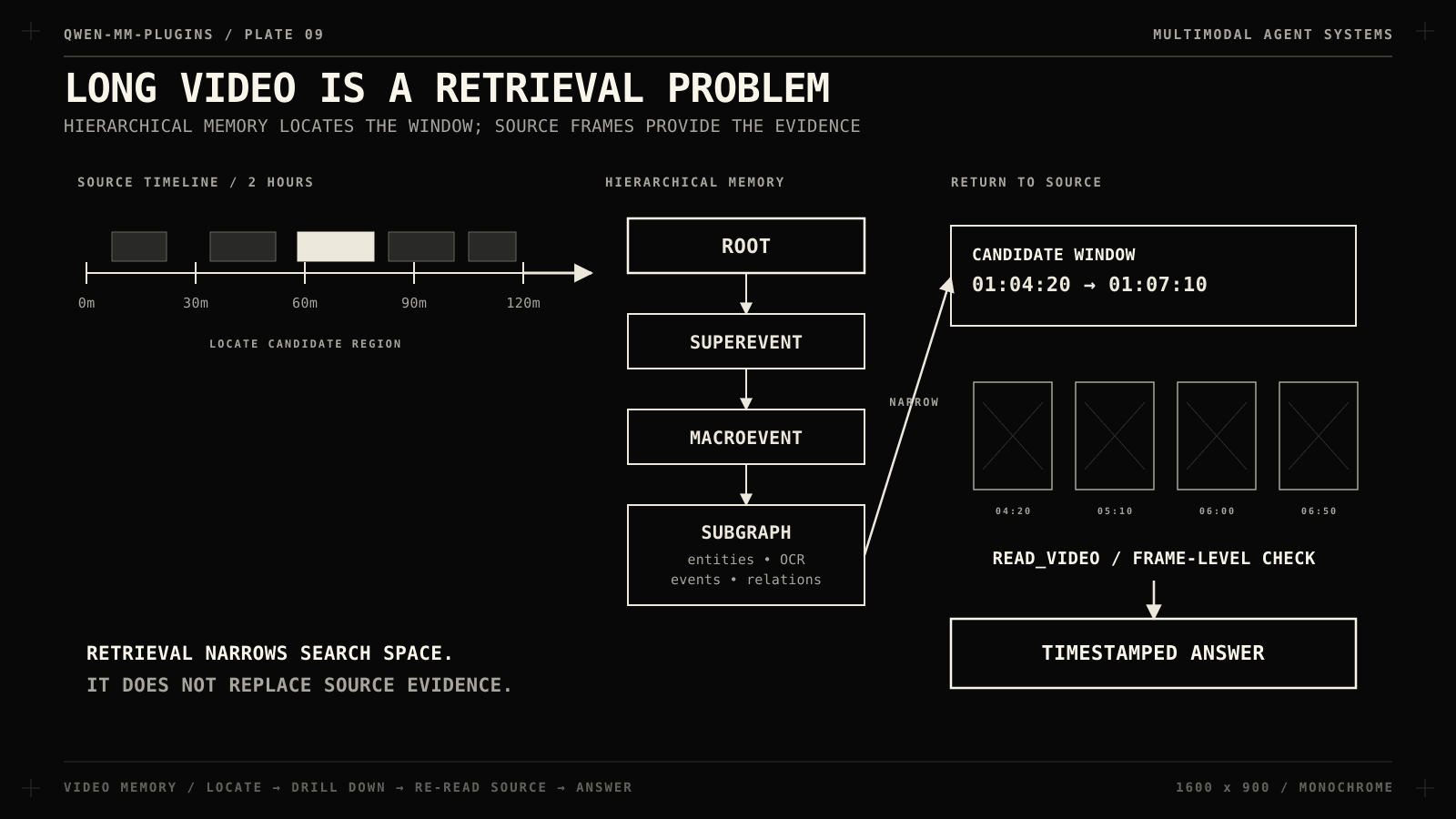
Task: Click READ_VIDEO / FRAME-LEVEL CHECK text
Action: point(1154,559)
